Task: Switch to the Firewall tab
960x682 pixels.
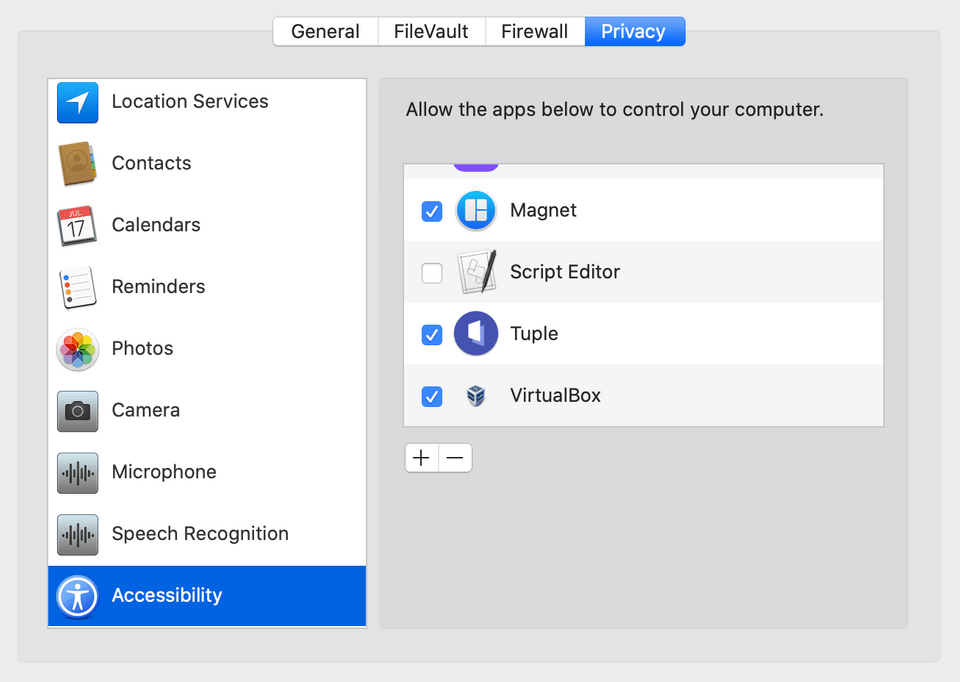Action: coord(534,31)
